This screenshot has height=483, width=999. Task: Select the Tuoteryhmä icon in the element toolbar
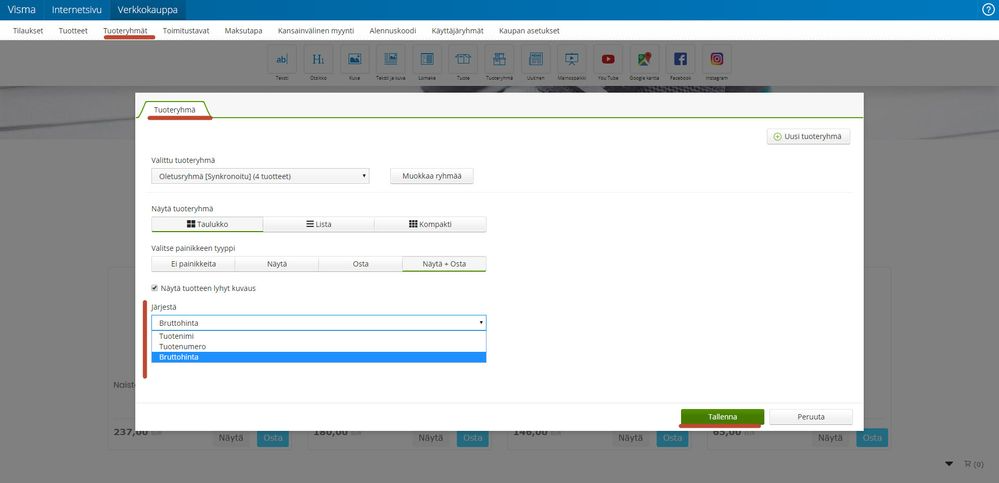tap(500, 59)
